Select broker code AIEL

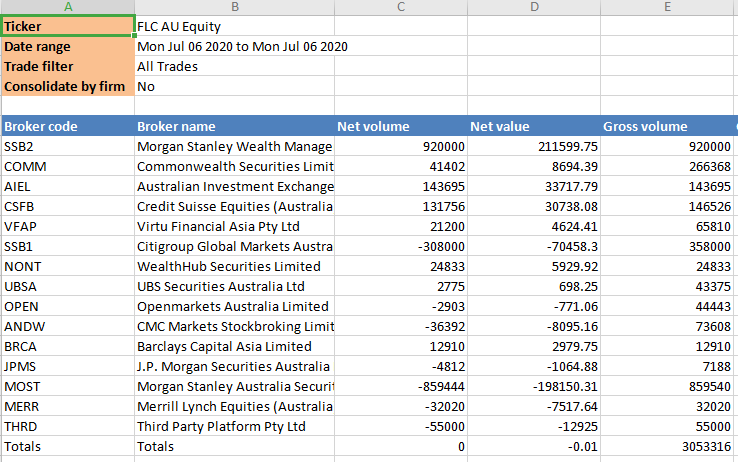point(68,186)
